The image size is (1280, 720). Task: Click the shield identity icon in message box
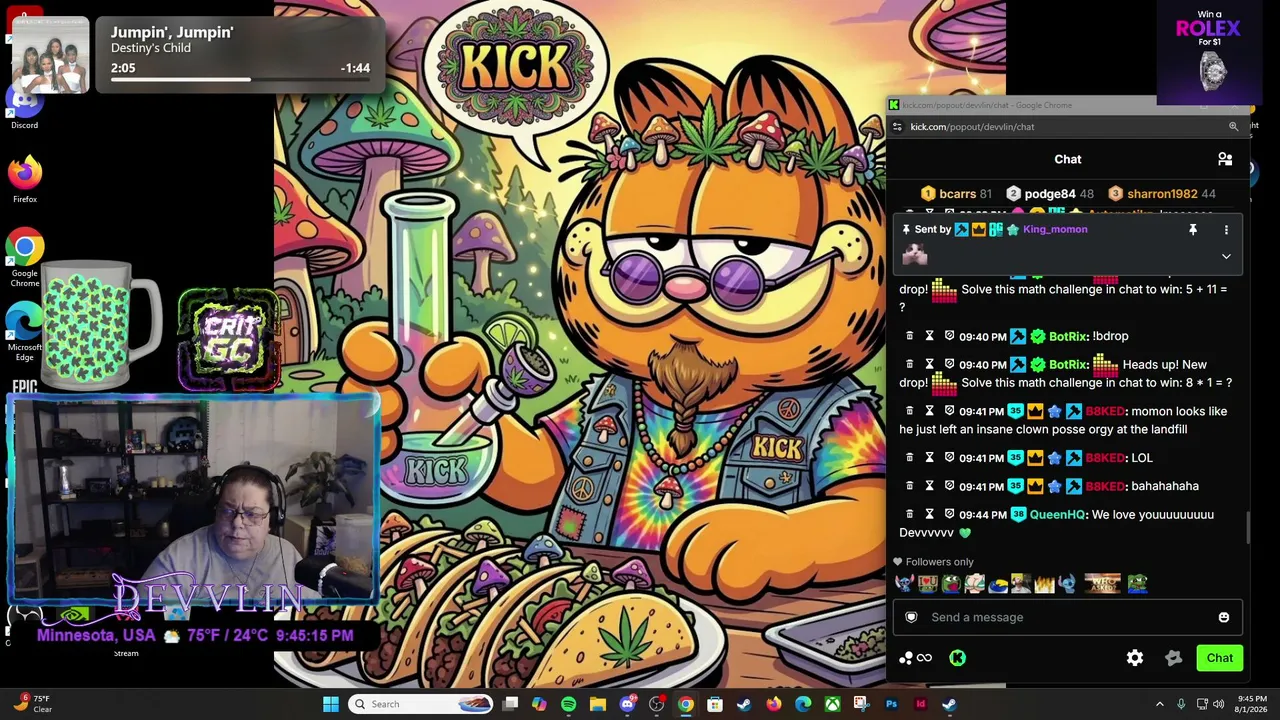911,617
